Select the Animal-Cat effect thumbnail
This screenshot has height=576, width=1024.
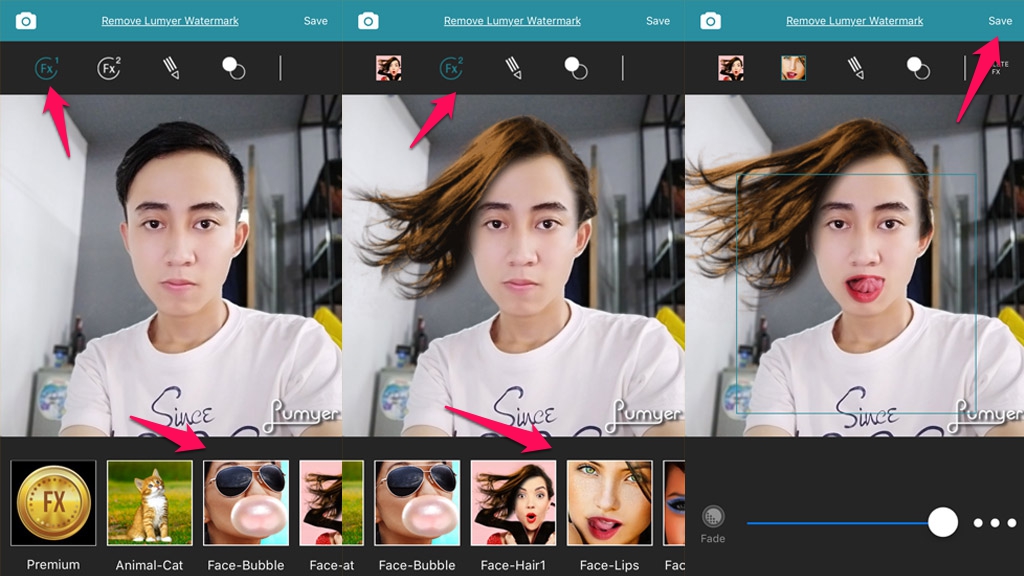[x=149, y=503]
